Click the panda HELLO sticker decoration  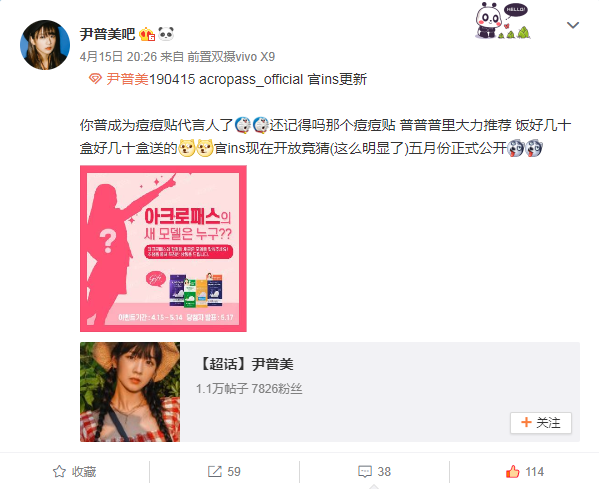pos(502,21)
